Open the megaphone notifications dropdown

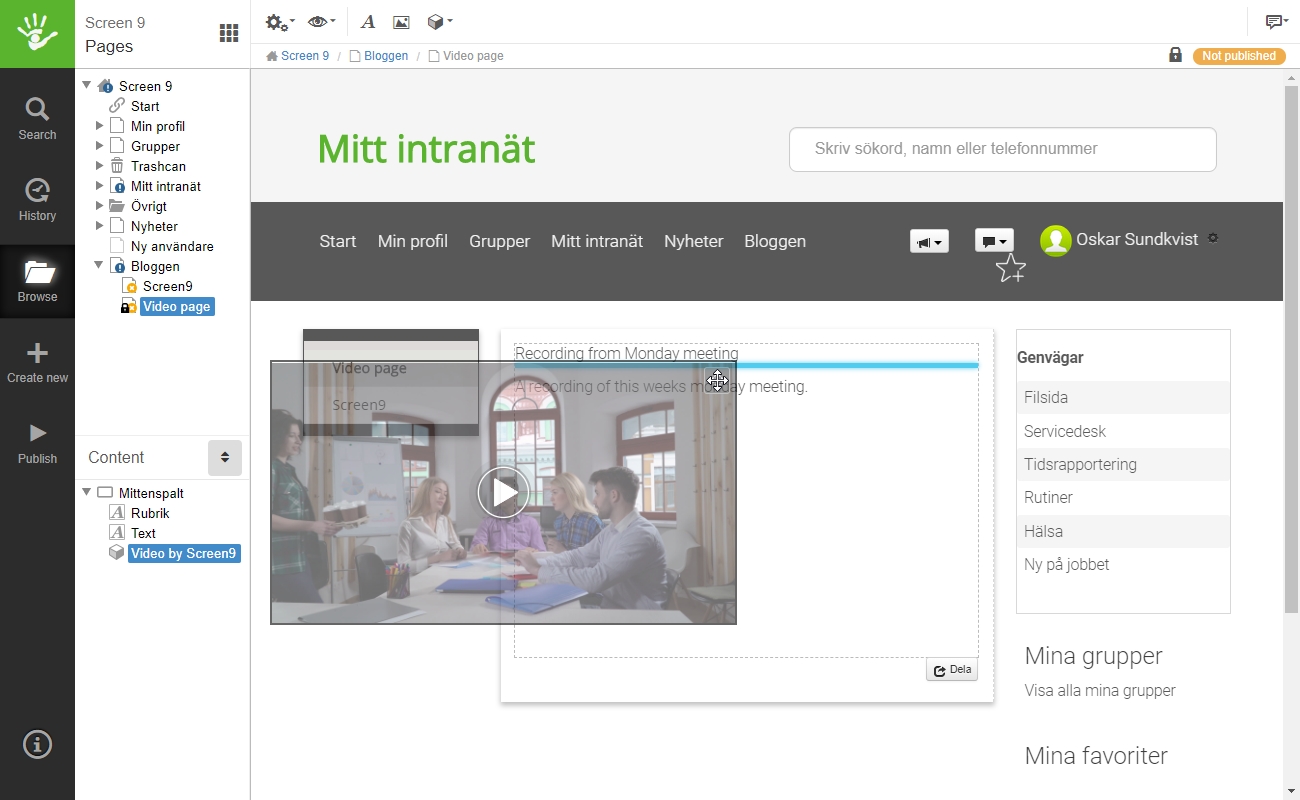point(929,241)
